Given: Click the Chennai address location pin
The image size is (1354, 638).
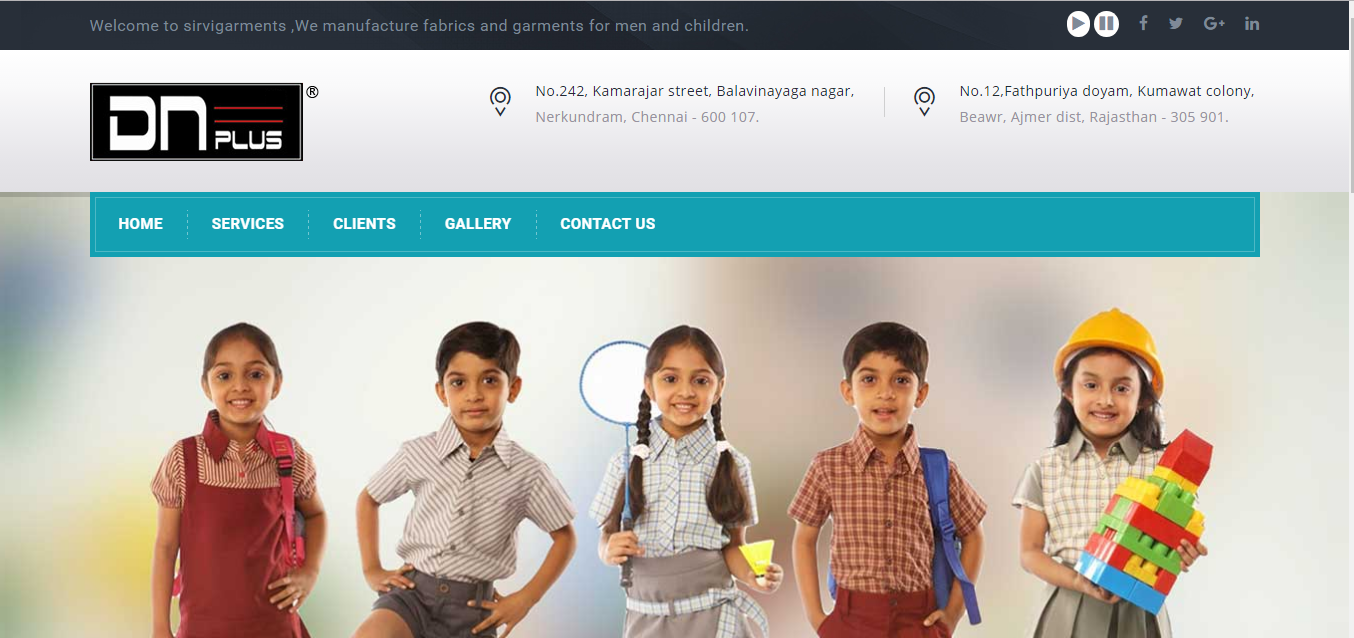Looking at the screenshot, I should tap(500, 102).
